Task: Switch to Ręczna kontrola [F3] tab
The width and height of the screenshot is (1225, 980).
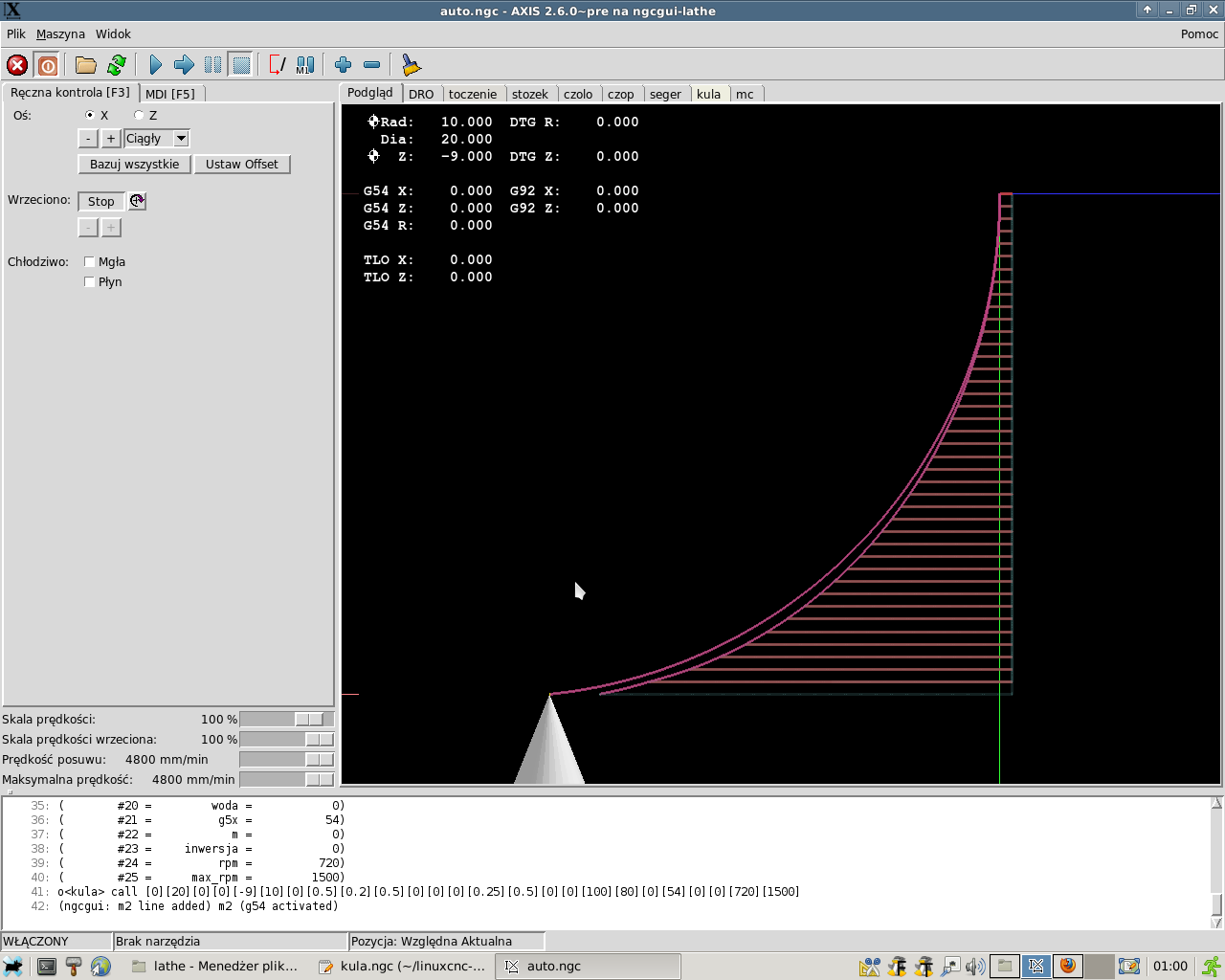Action: [x=71, y=93]
